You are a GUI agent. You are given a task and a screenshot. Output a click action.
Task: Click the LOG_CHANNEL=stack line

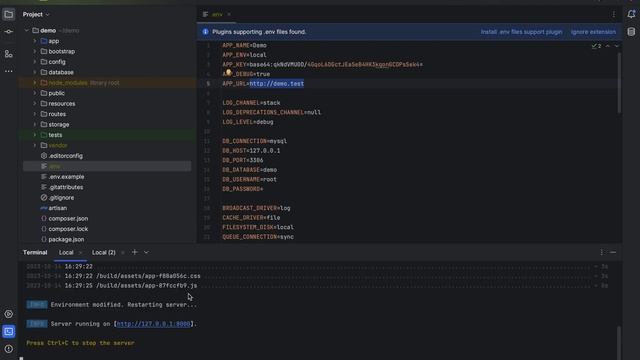coord(251,103)
